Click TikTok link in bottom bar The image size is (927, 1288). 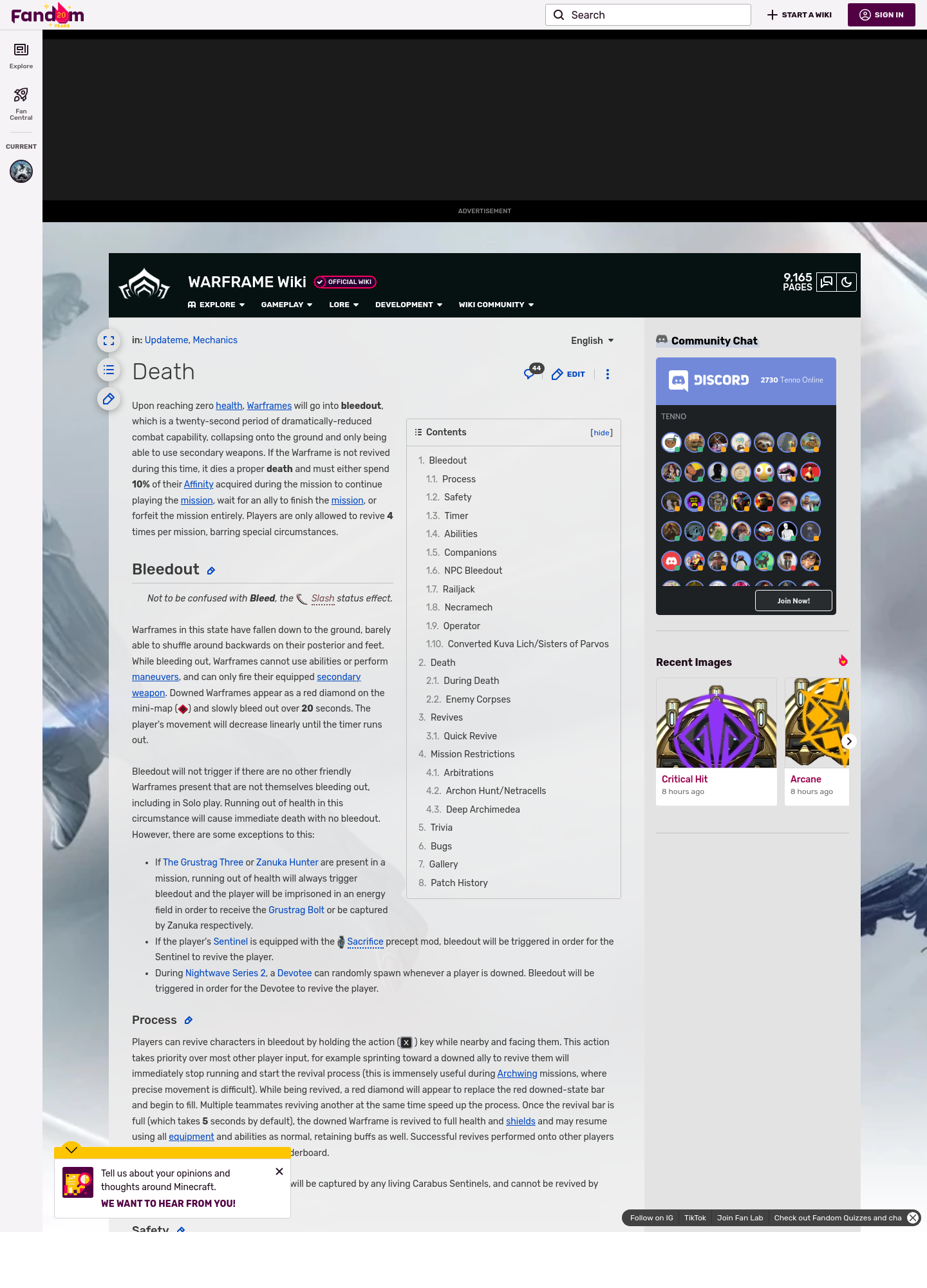pos(695,1218)
